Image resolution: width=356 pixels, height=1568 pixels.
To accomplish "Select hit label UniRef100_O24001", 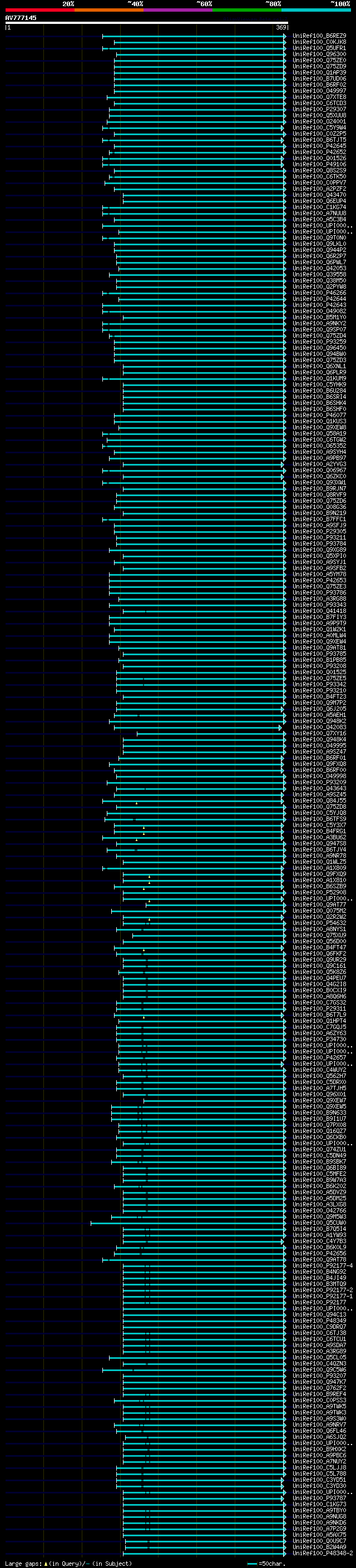I will point(319,122).
